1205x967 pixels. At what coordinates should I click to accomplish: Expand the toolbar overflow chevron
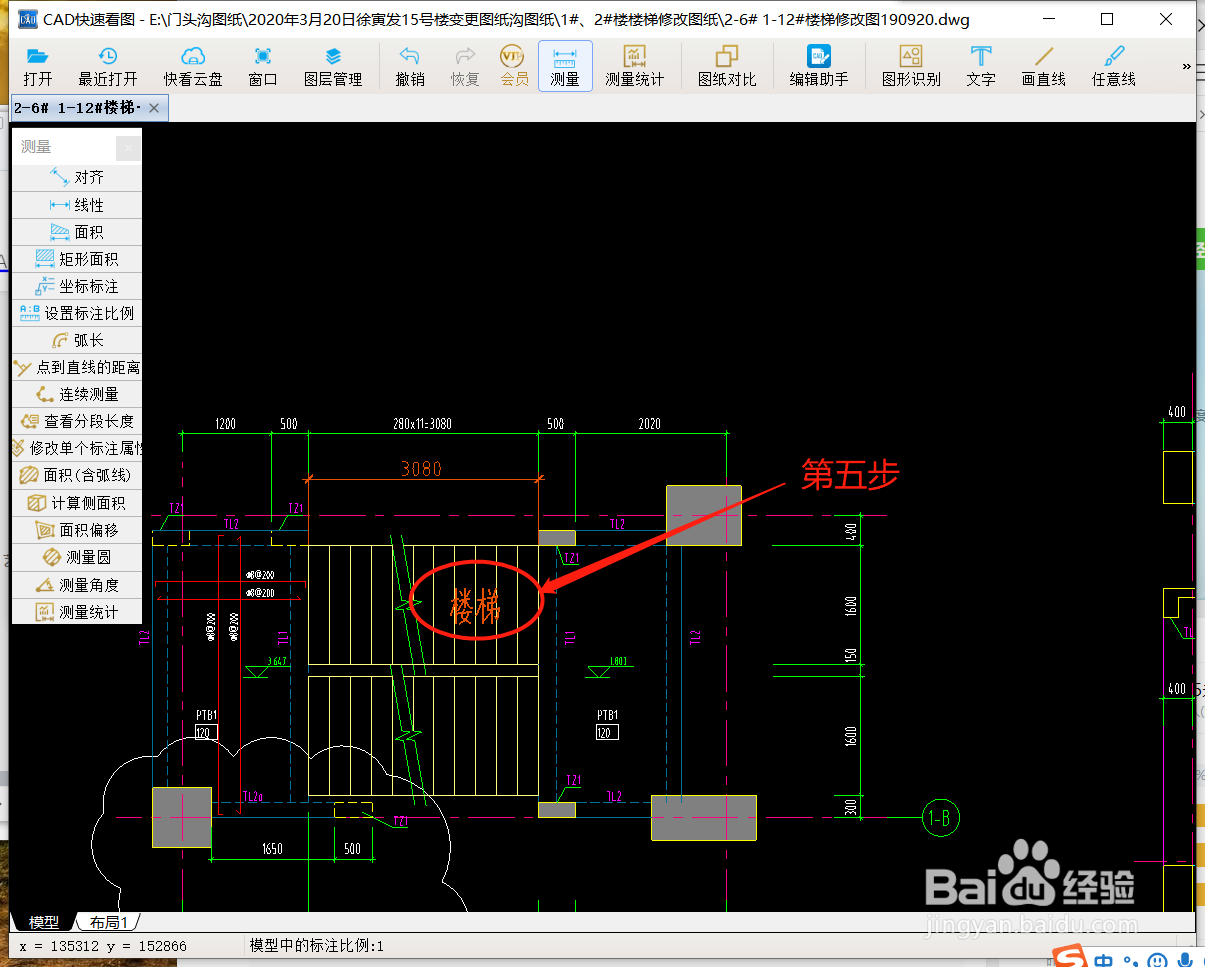[1187, 66]
